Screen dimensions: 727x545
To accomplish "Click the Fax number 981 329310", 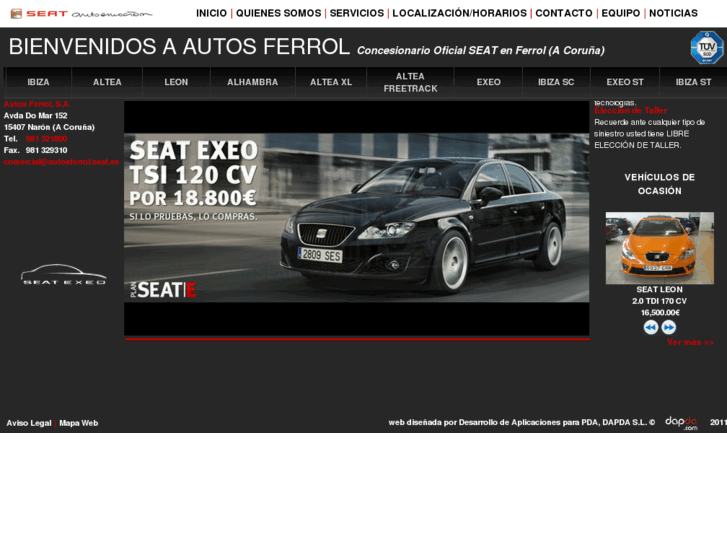I will pos(46,150).
